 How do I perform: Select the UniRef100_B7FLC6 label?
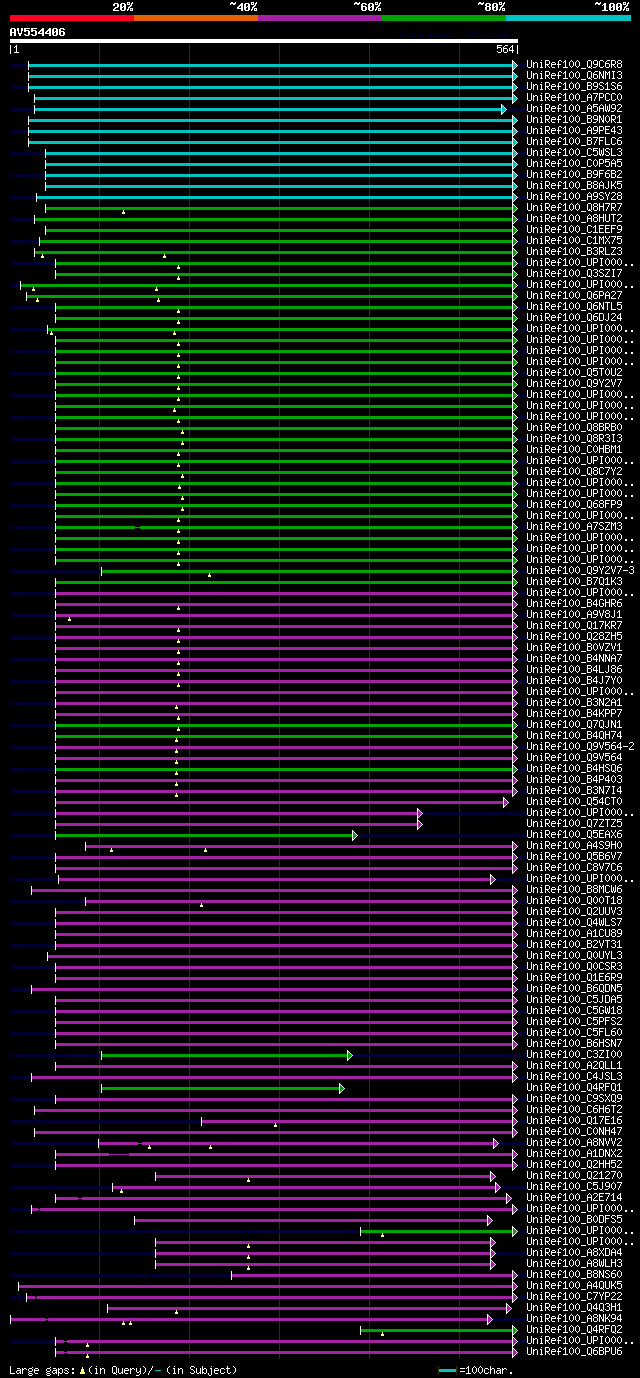574,141
